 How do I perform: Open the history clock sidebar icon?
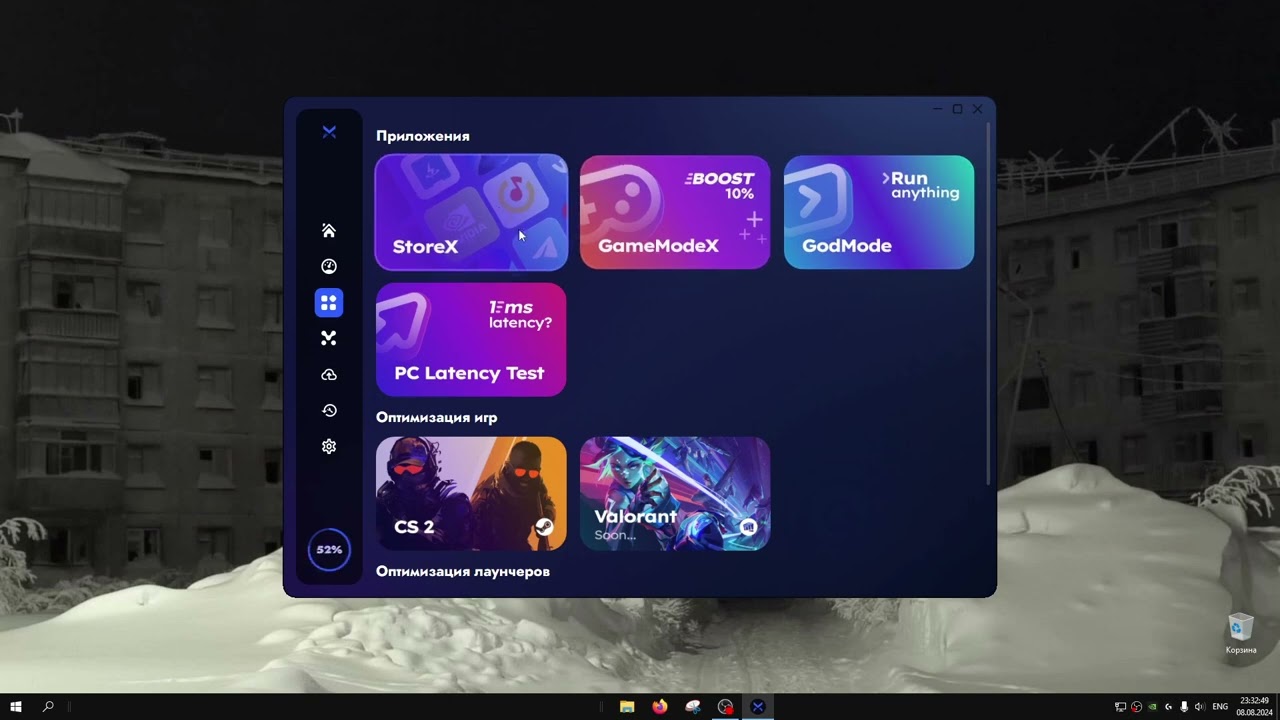[x=328, y=411]
